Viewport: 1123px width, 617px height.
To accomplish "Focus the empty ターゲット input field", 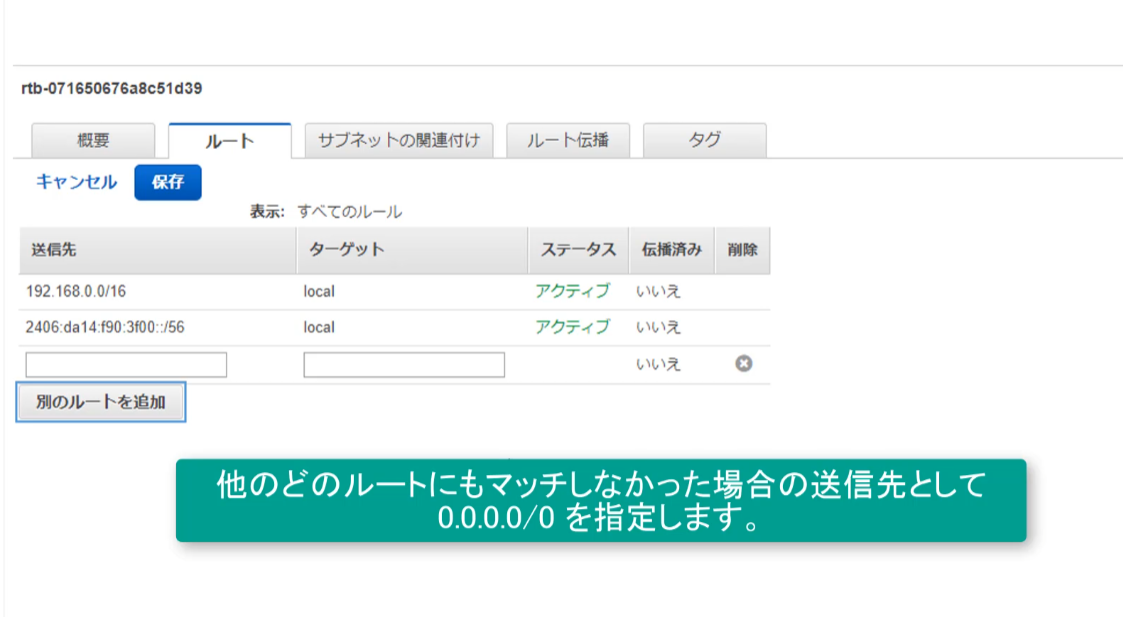I will 404,365.
